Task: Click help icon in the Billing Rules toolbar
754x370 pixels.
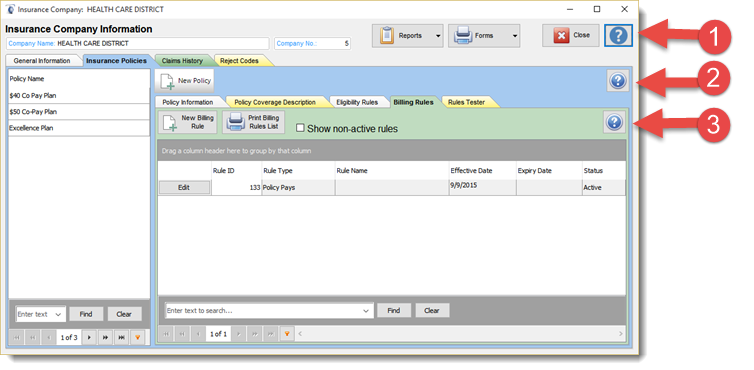Action: pyautogui.click(x=614, y=122)
